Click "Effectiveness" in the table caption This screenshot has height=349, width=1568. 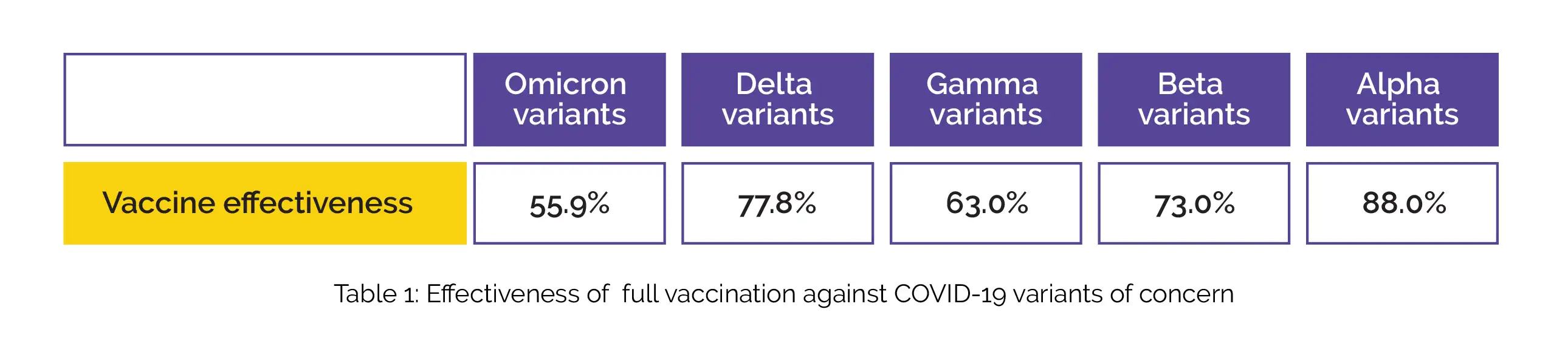click(503, 294)
